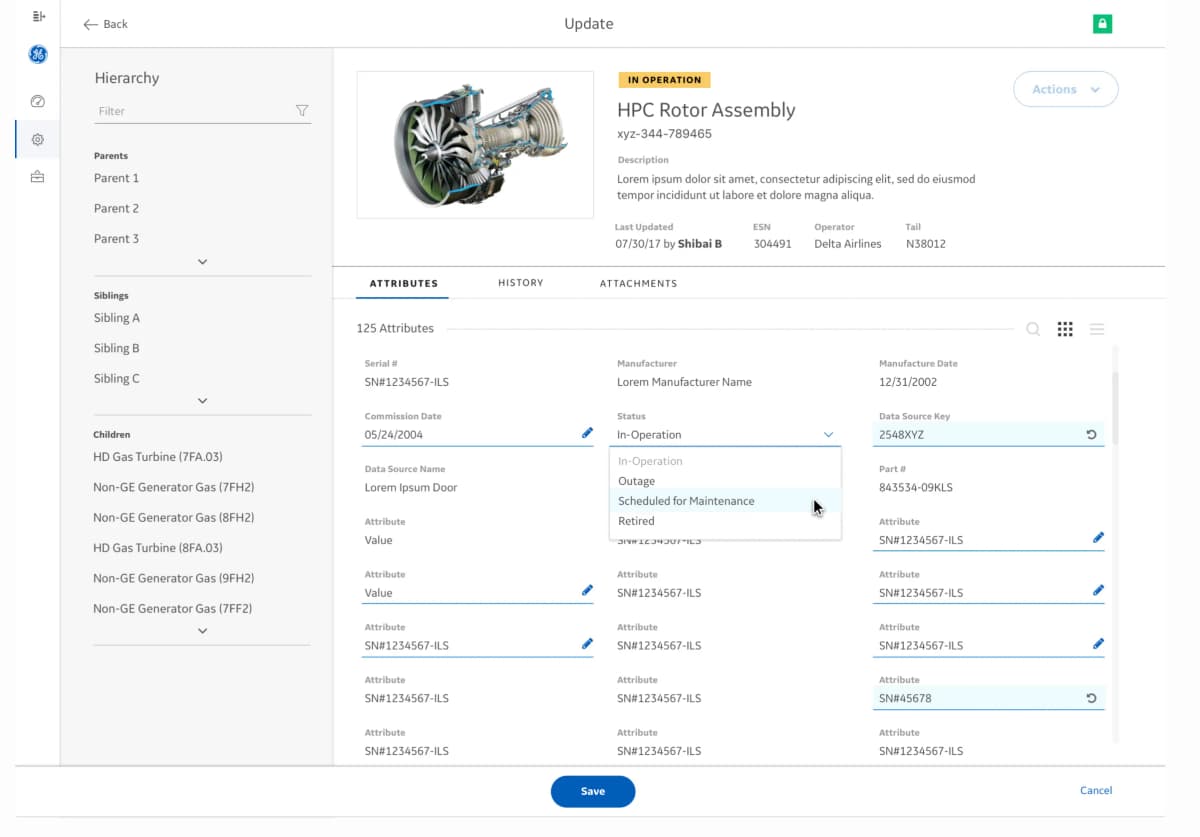This screenshot has height=837, width=1200.
Task: Edit Commission Date using its pencil icon
Action: [x=588, y=433]
